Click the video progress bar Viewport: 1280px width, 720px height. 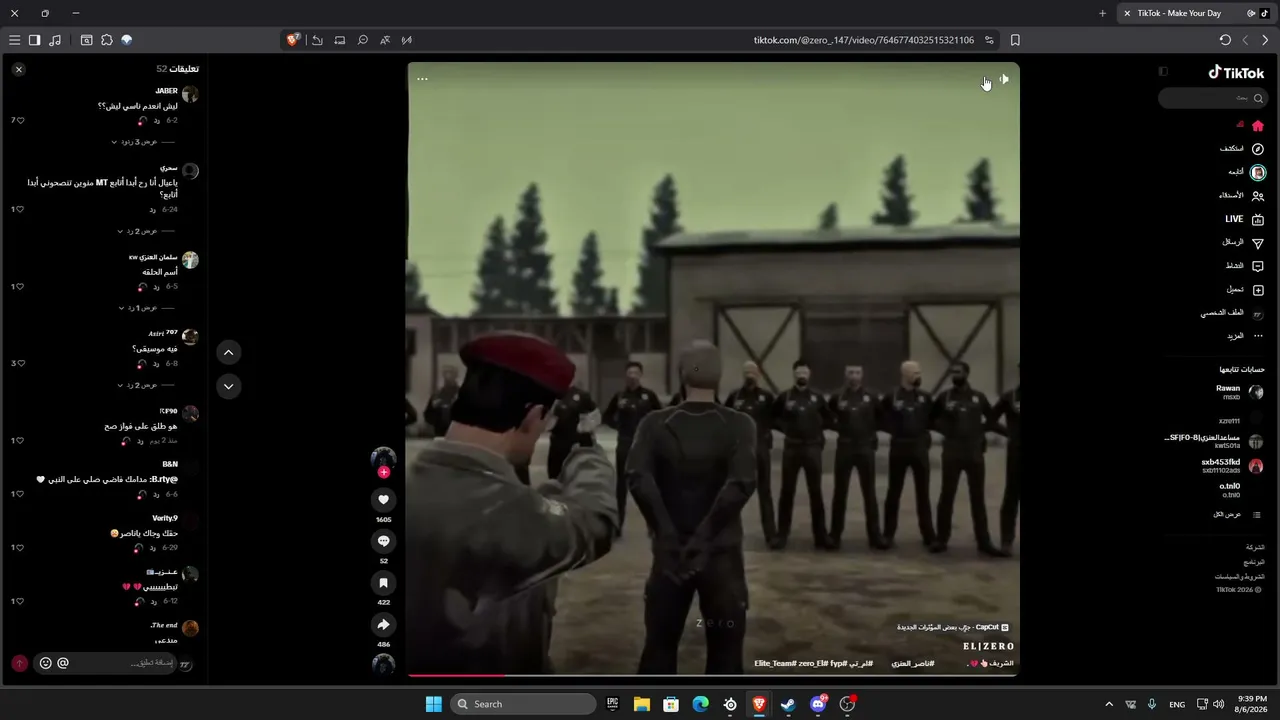pyautogui.click(x=713, y=675)
